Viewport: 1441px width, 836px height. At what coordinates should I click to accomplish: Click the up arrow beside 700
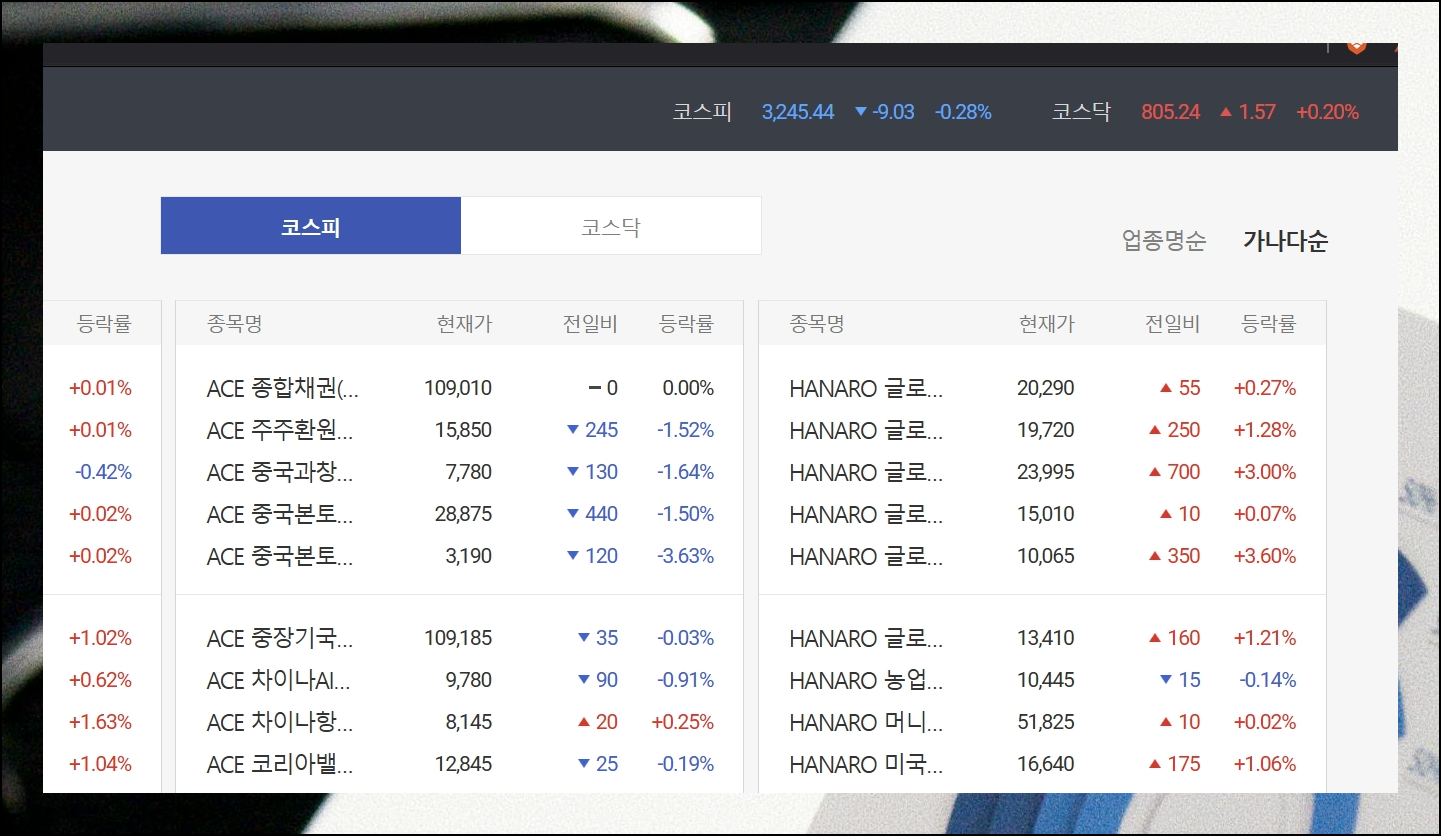[1155, 472]
